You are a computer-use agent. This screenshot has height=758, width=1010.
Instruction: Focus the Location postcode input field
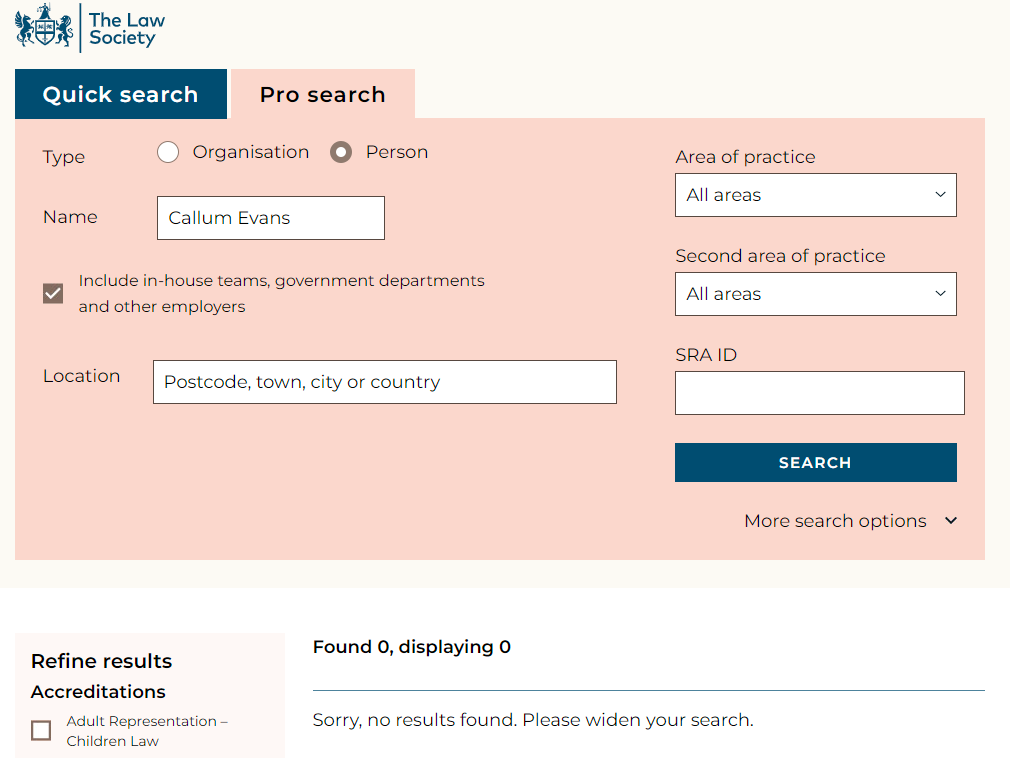[385, 382]
